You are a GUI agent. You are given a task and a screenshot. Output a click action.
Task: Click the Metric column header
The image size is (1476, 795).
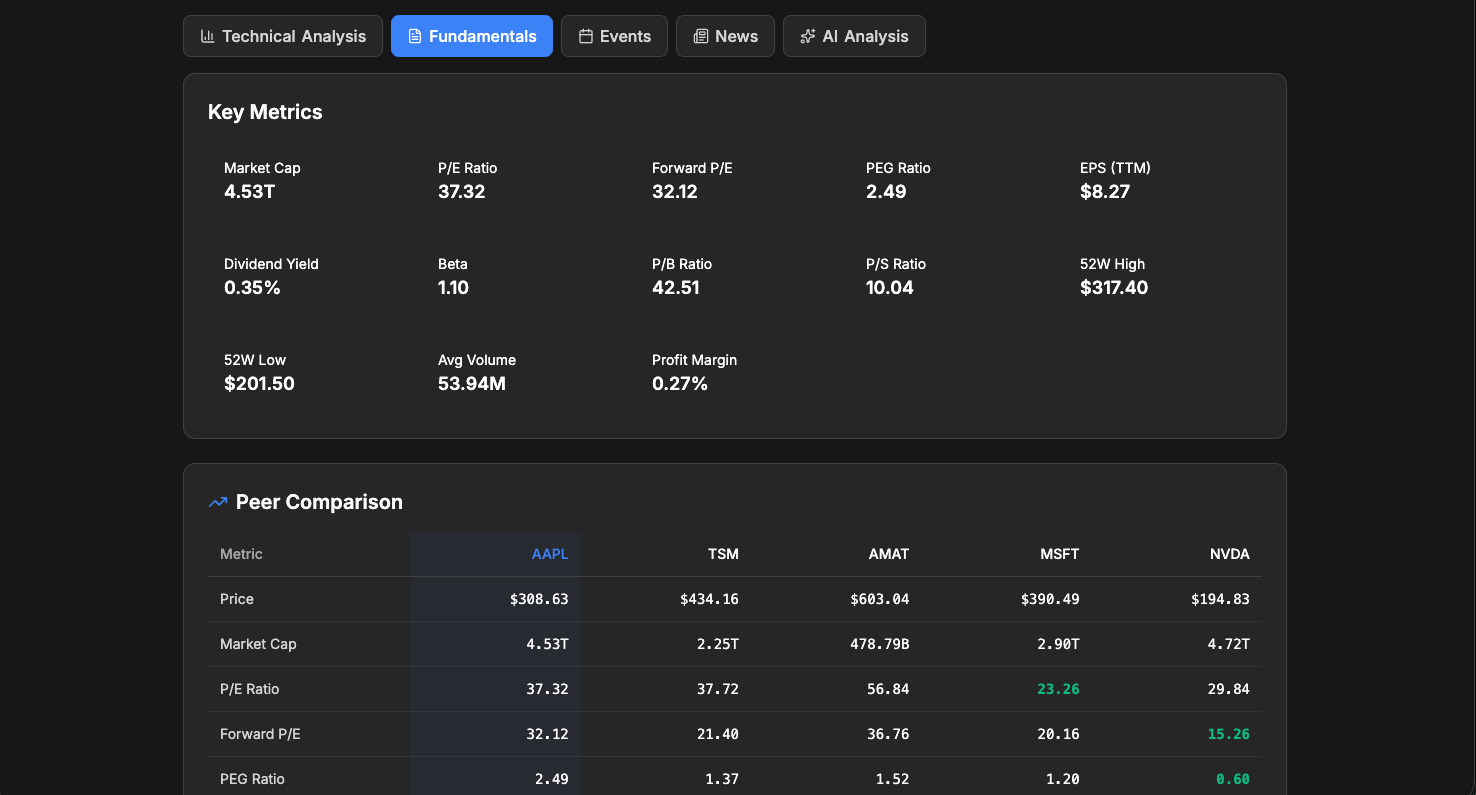241,554
